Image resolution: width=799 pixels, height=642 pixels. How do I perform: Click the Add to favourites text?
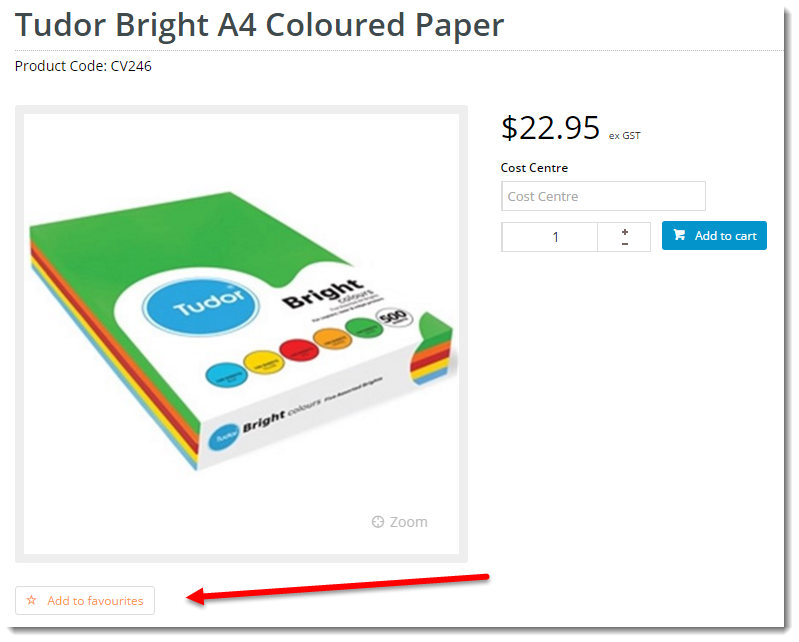[x=95, y=601]
